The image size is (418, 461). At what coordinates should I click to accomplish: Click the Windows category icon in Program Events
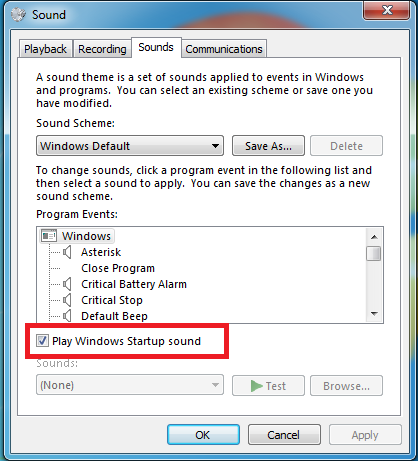pos(49,236)
